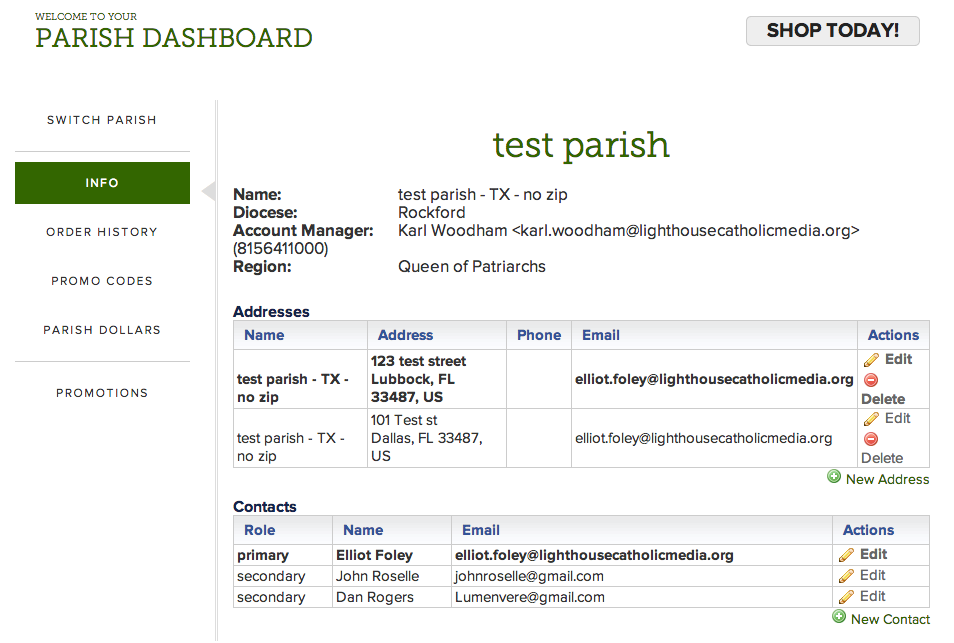Click the green plus New Contact icon

tap(839, 617)
